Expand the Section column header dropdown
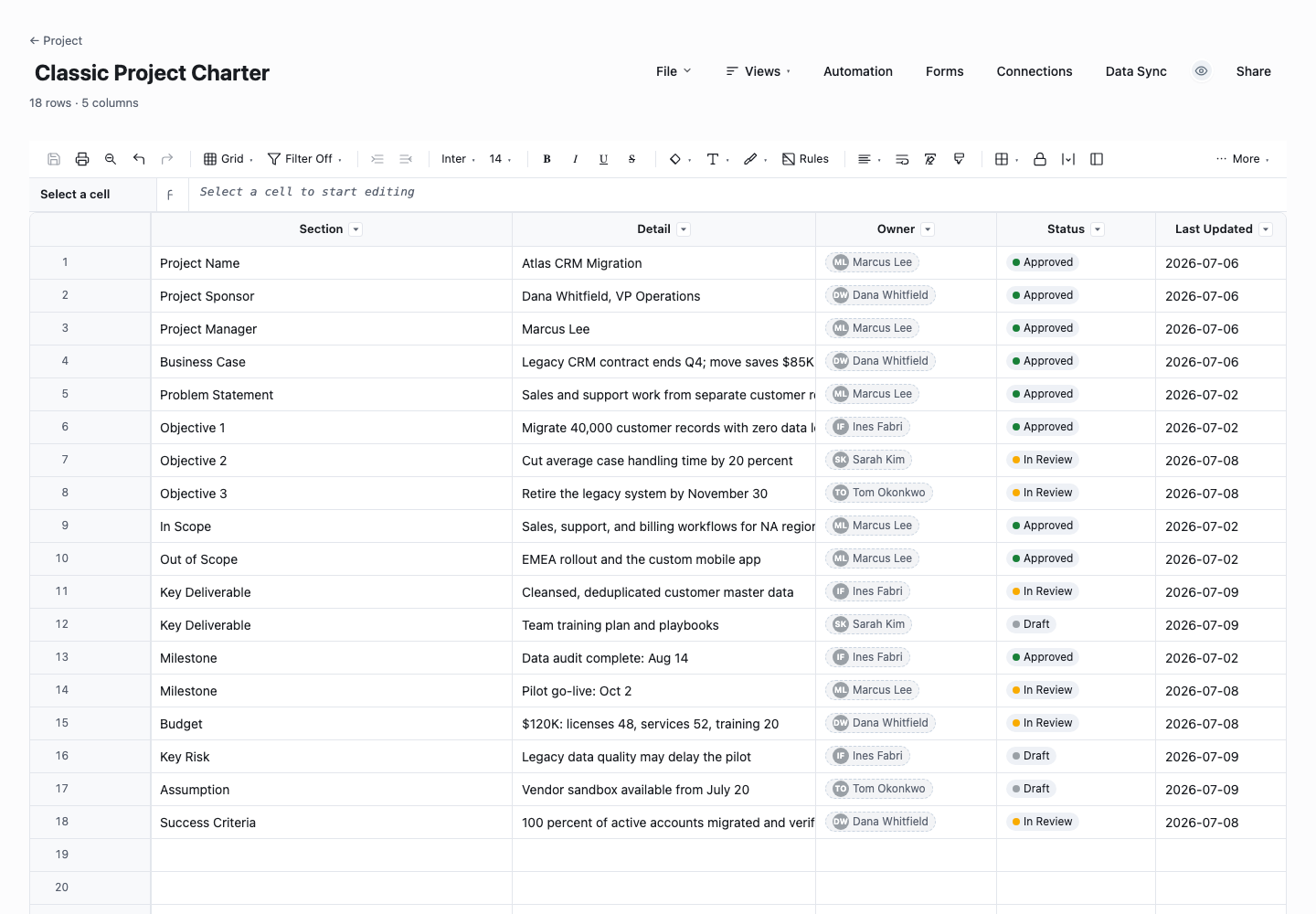This screenshot has width=1316, height=914. point(356,229)
